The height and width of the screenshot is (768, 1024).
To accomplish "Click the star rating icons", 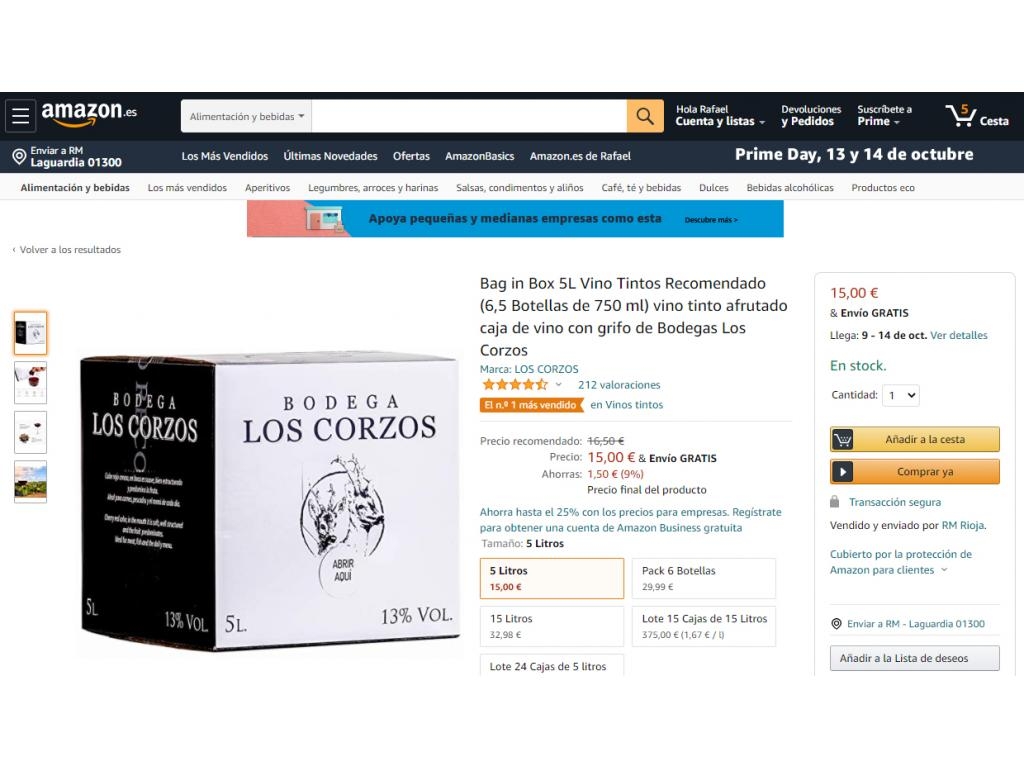I will point(515,385).
